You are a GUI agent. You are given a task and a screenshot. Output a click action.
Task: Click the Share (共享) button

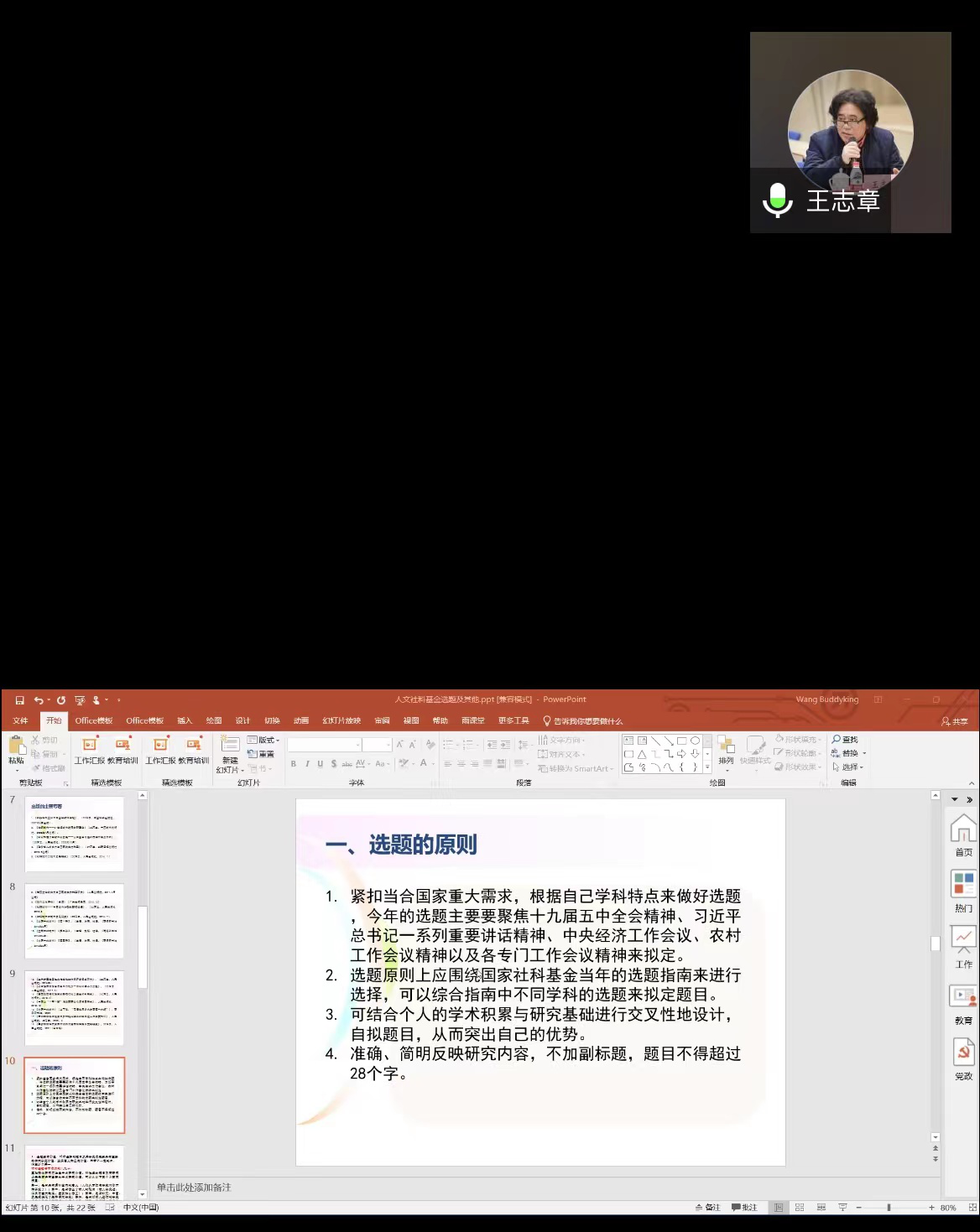[955, 721]
